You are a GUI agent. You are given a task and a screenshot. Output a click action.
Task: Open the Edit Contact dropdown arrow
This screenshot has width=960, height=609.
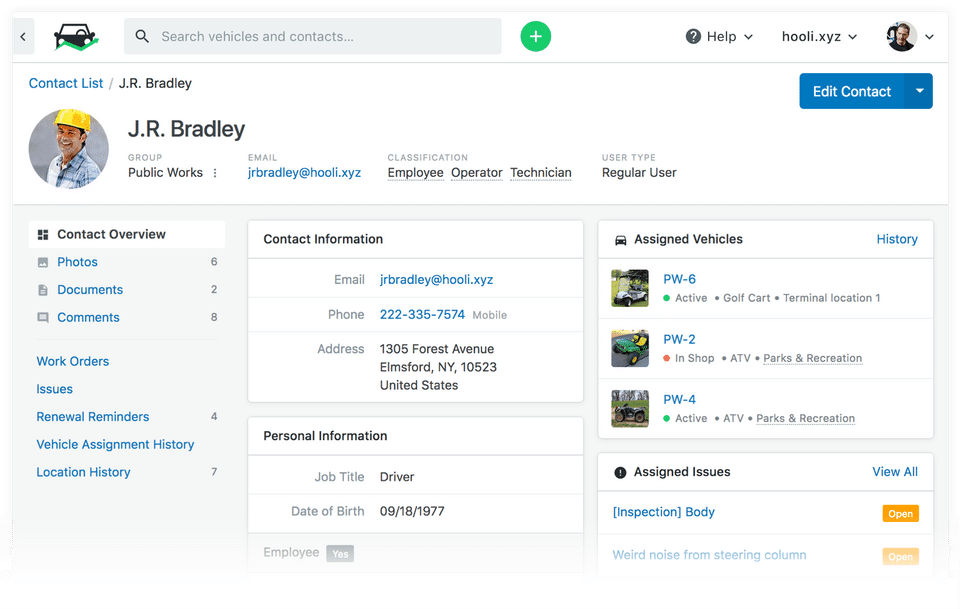pos(919,91)
